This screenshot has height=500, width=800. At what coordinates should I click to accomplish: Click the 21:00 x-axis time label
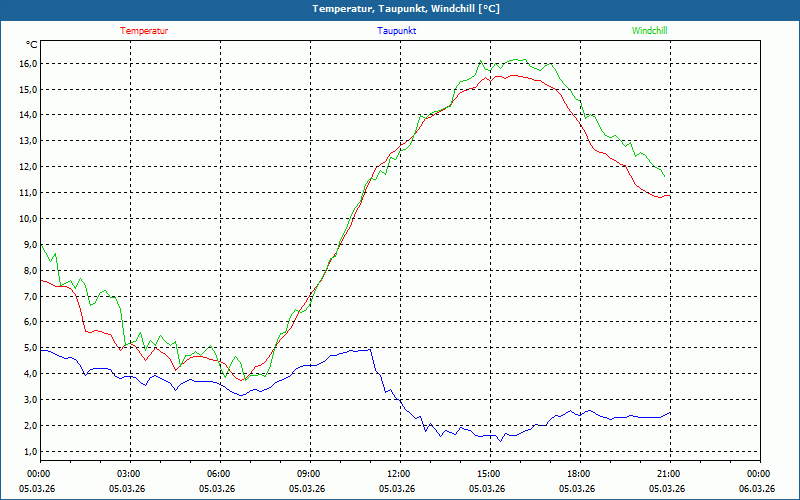pyautogui.click(x=667, y=474)
